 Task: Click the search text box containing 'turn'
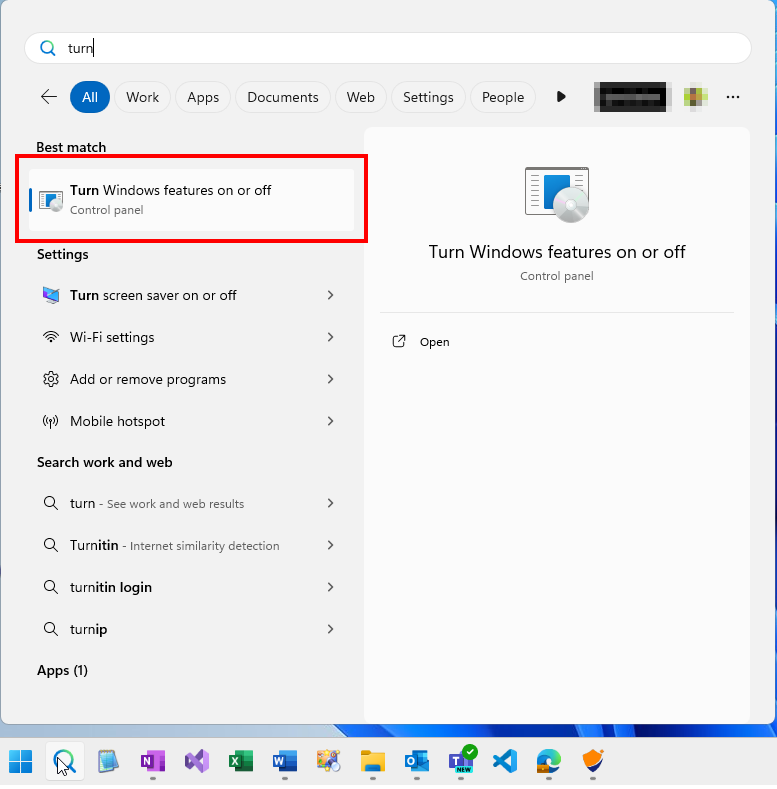point(400,48)
